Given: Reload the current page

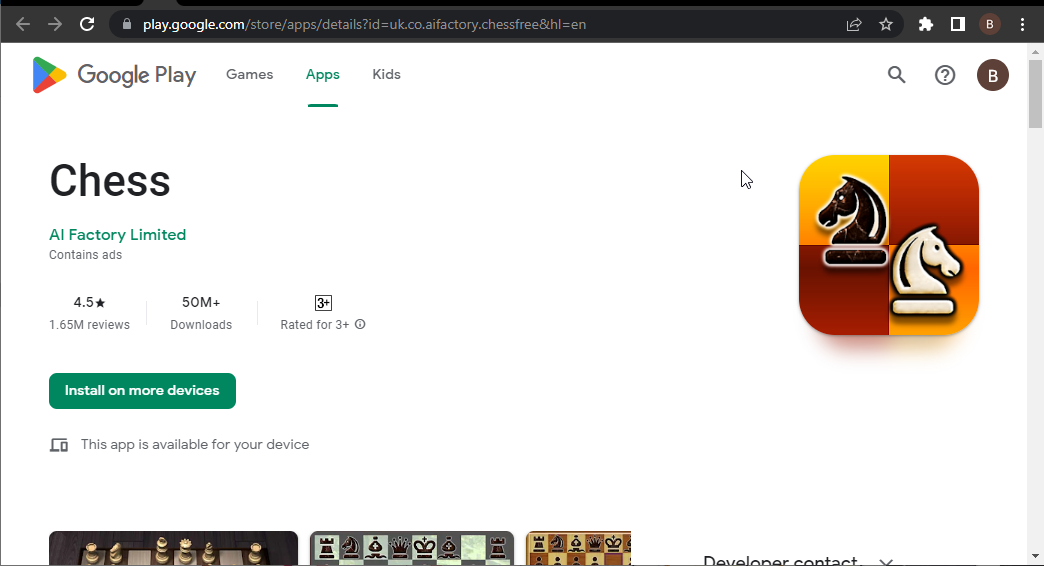Looking at the screenshot, I should 87,25.
